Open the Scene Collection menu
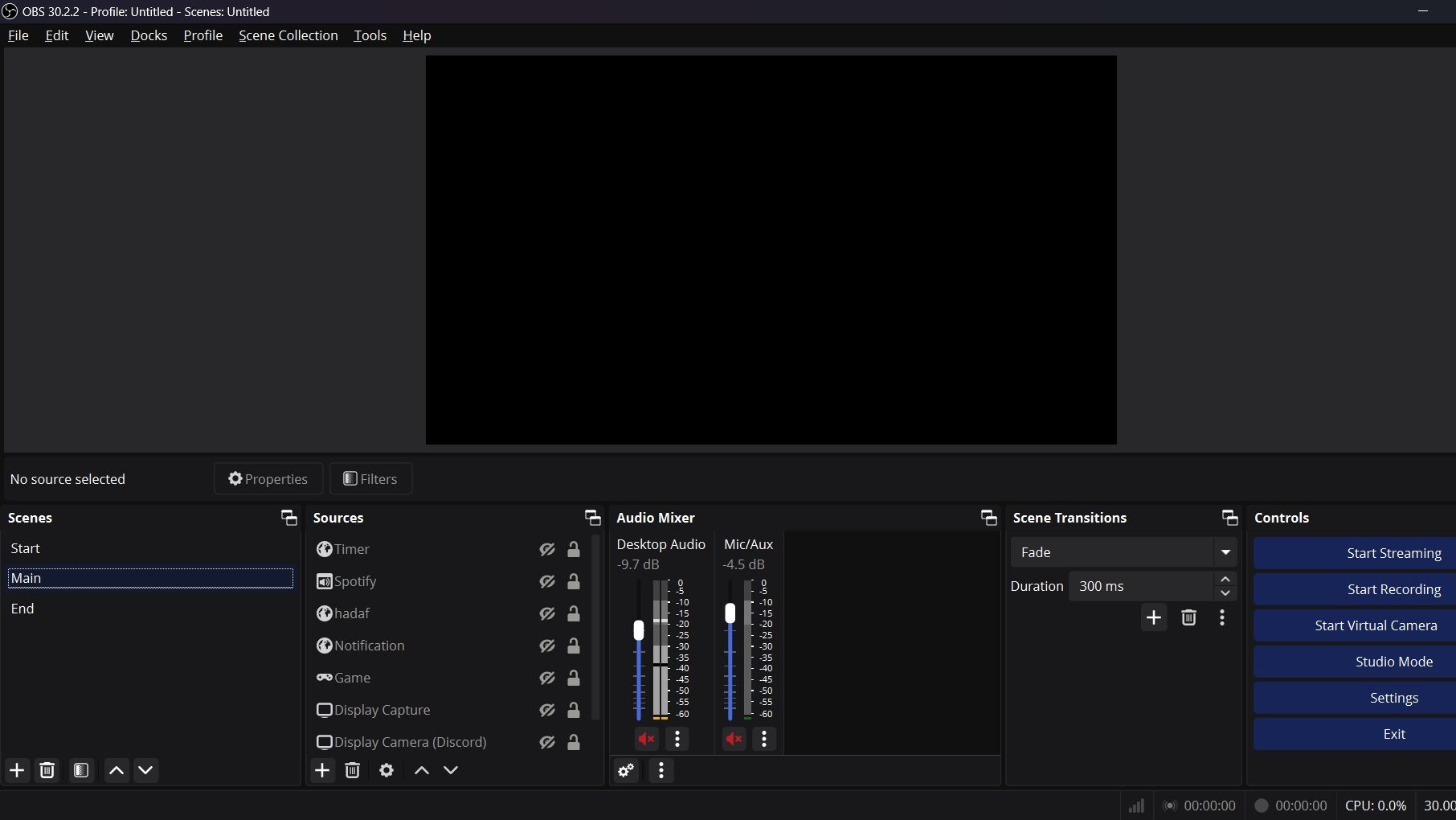 coord(288,35)
